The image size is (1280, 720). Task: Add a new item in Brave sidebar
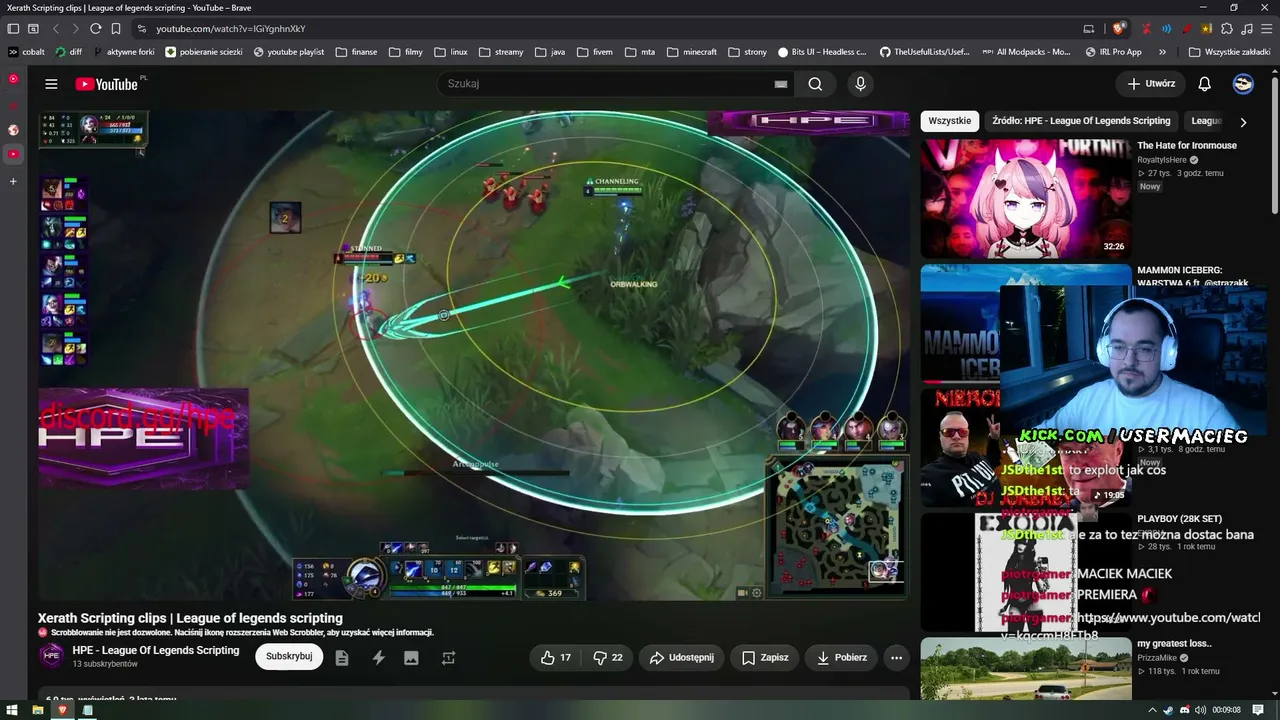tap(13, 181)
